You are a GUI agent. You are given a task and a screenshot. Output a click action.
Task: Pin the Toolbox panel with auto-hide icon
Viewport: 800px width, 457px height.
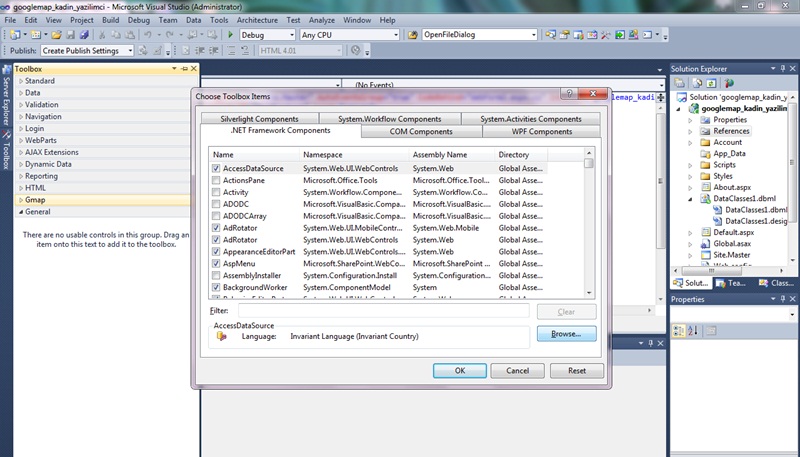tap(184, 68)
